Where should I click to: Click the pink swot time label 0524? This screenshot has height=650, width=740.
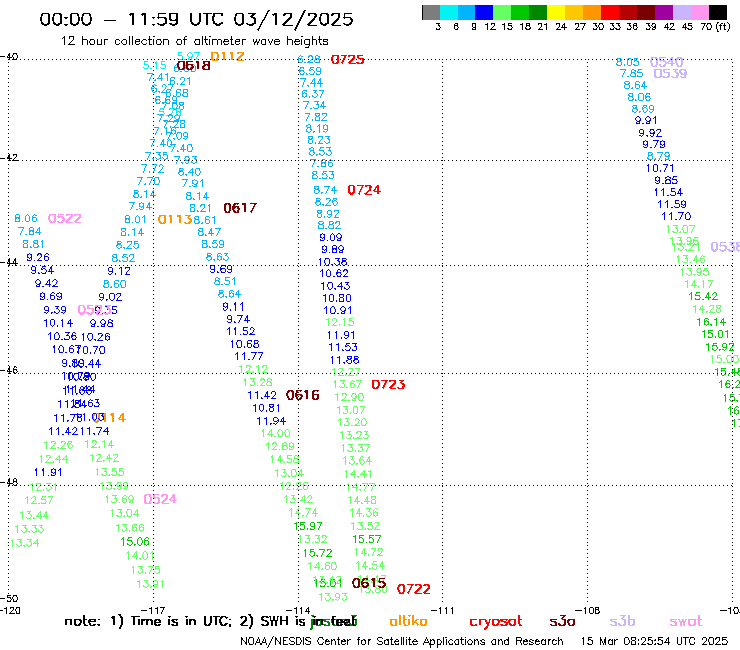[x=160, y=499]
